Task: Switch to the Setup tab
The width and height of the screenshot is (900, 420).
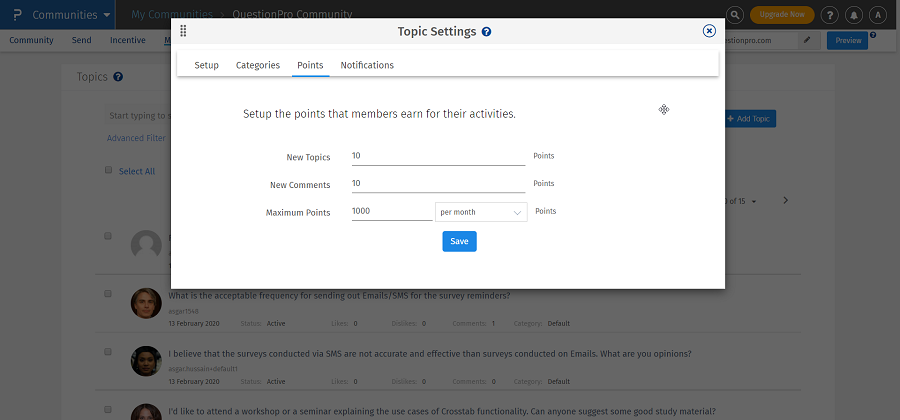Action: (x=207, y=65)
